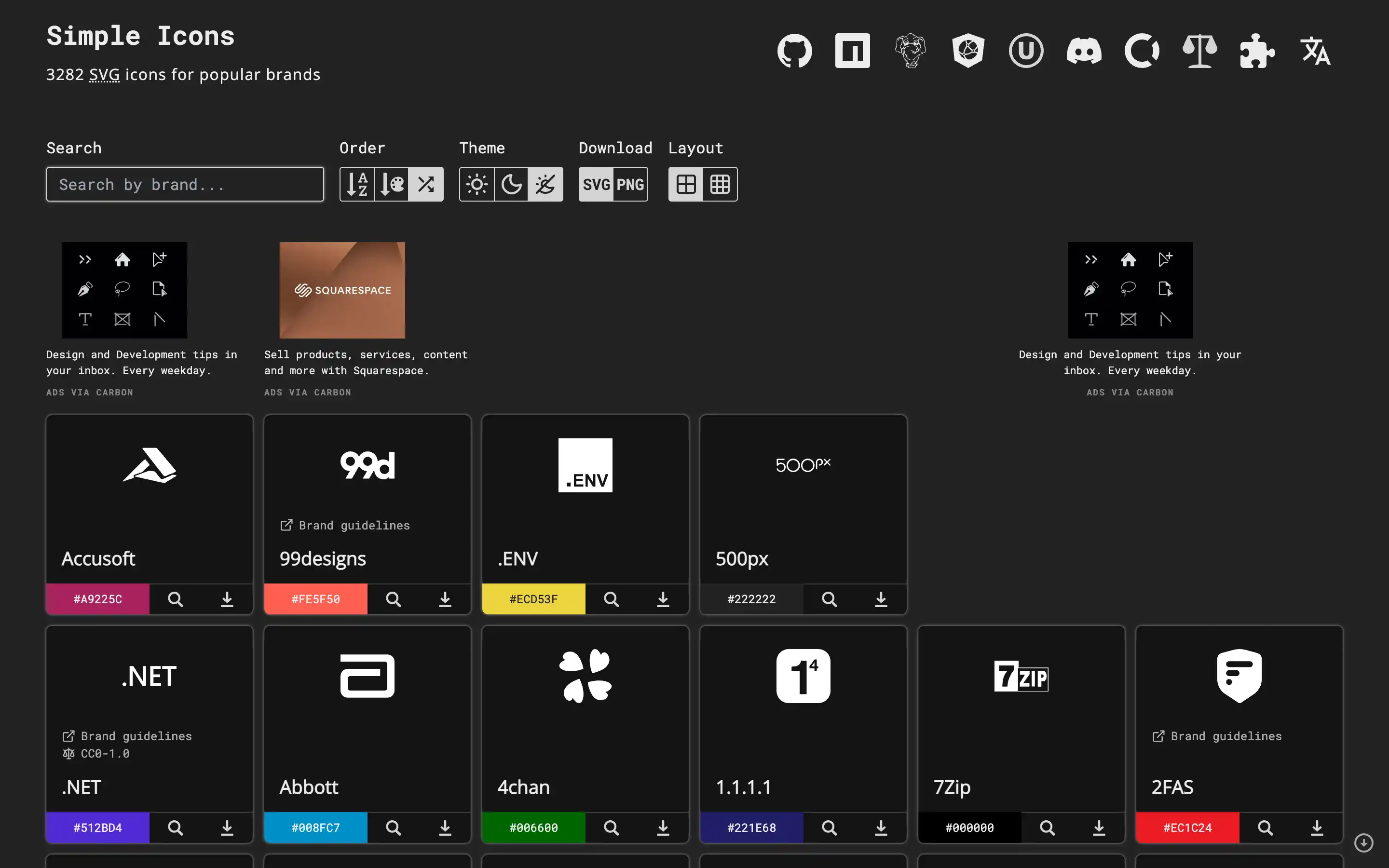Open the GitHub repository icon
1389x868 pixels.
click(x=794, y=51)
